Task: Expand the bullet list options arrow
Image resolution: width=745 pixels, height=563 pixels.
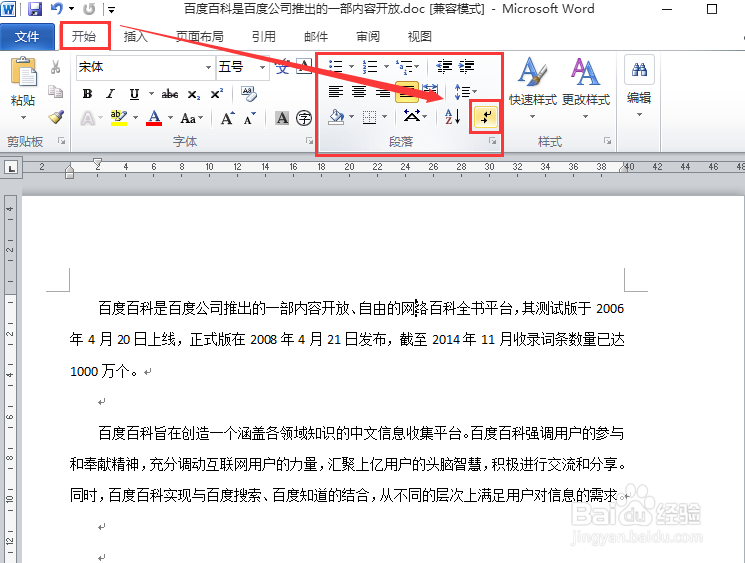Action: point(352,67)
